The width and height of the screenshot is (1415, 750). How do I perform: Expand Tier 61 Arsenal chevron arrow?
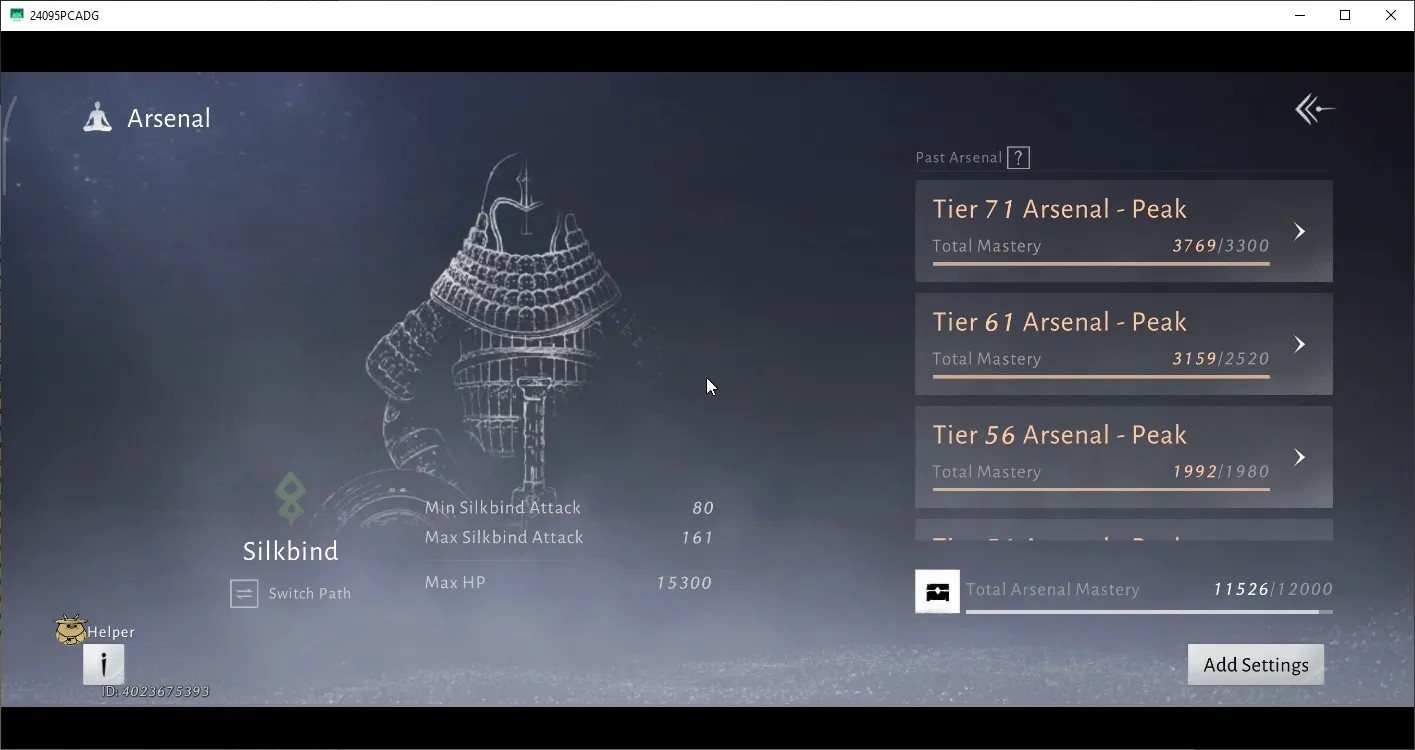[1299, 344]
